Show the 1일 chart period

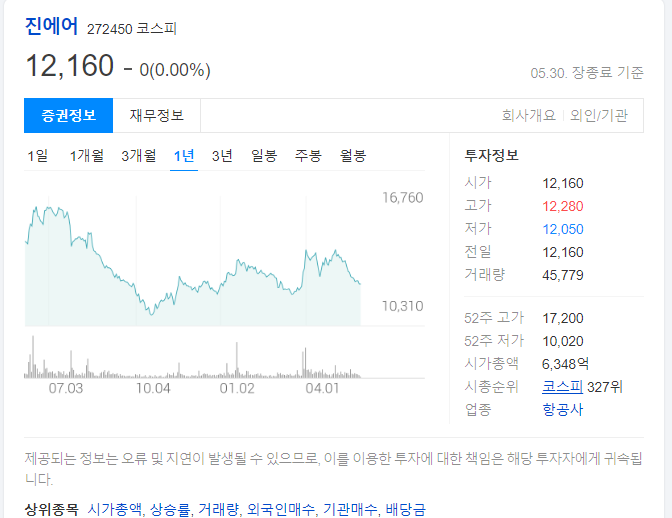click(x=38, y=156)
